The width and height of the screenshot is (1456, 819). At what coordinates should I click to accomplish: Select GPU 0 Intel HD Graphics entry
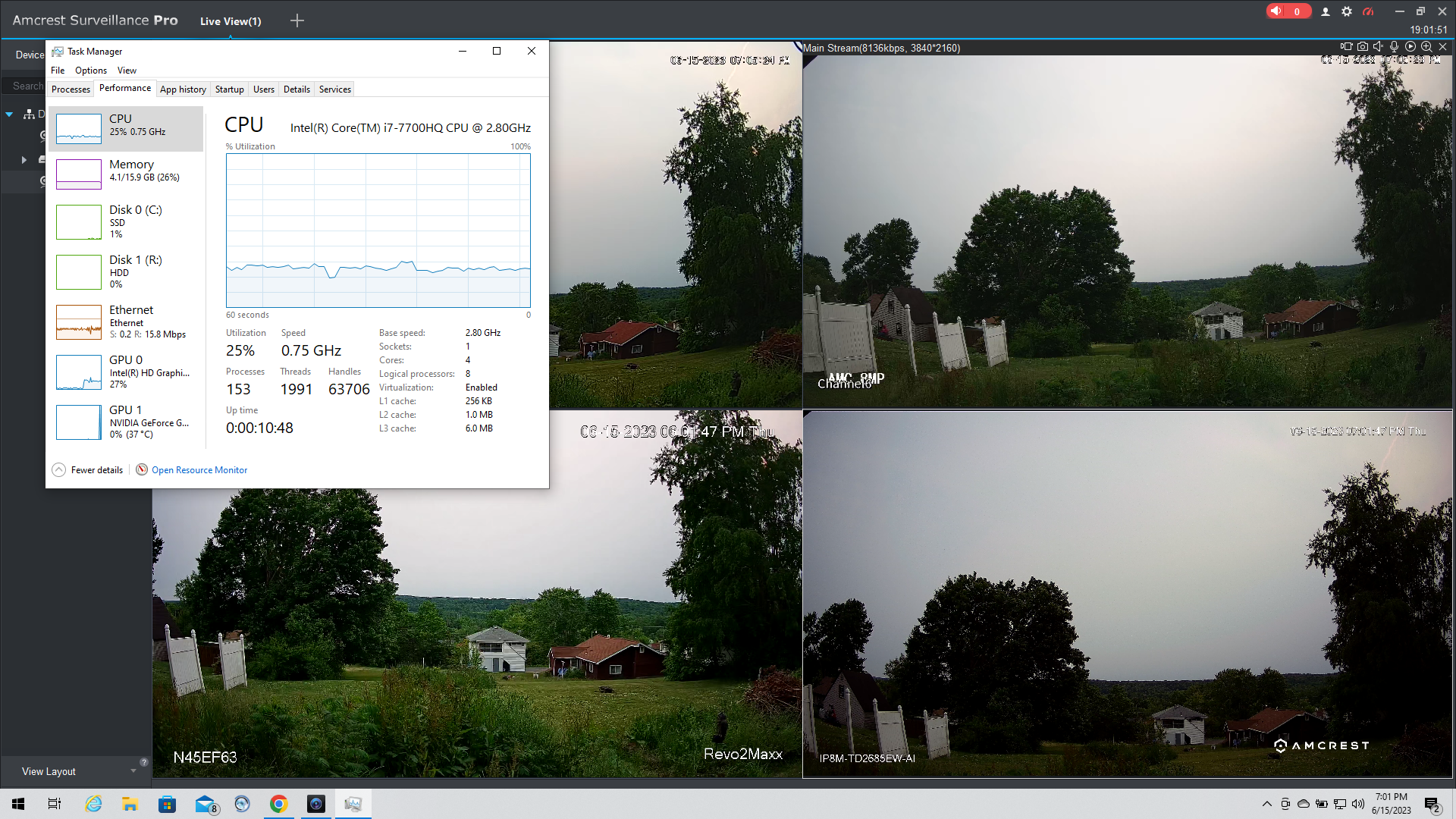[126, 372]
